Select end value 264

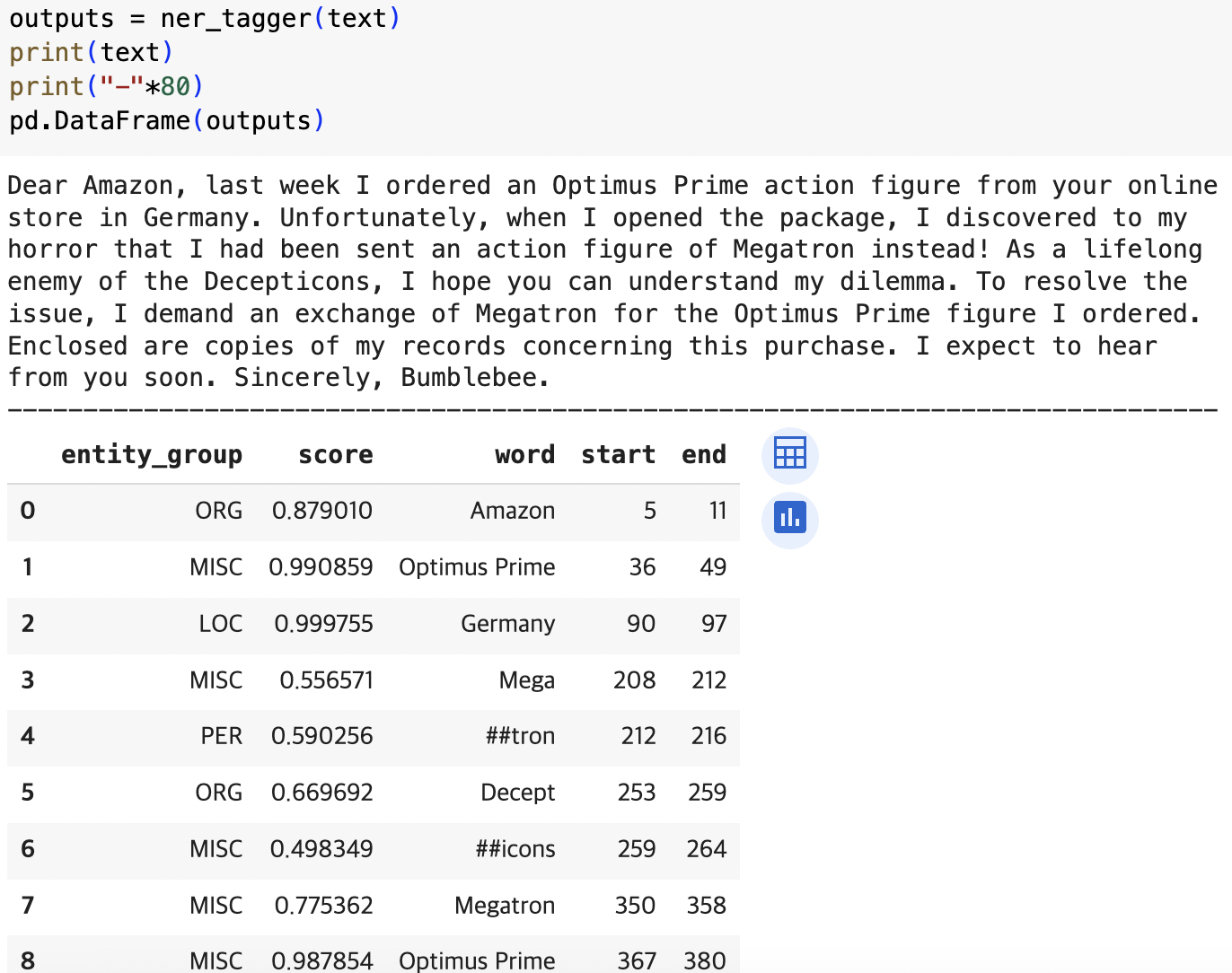(x=706, y=849)
